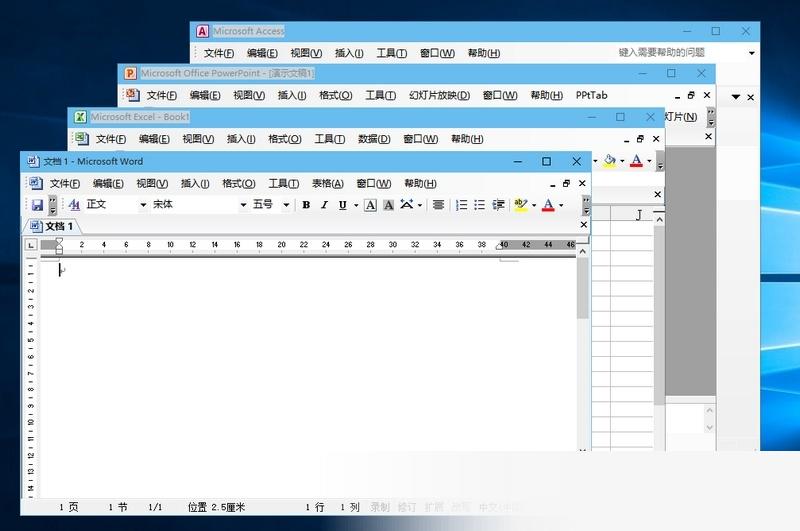The image size is (800, 531).
Task: Open 格式(O) menu in Word
Action: tap(239, 184)
